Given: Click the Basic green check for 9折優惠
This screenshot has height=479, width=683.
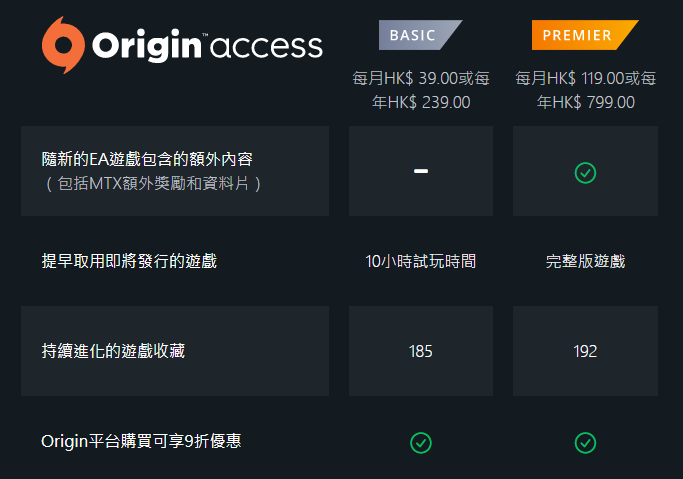Looking at the screenshot, I should 421,443.
